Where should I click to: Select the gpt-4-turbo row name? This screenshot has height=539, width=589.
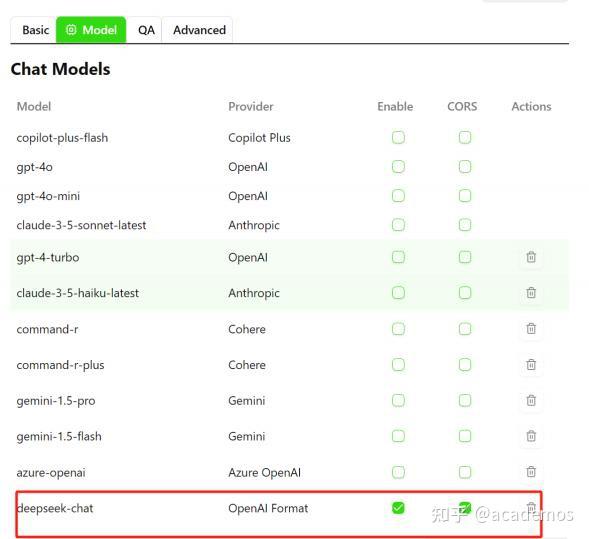tap(48, 258)
